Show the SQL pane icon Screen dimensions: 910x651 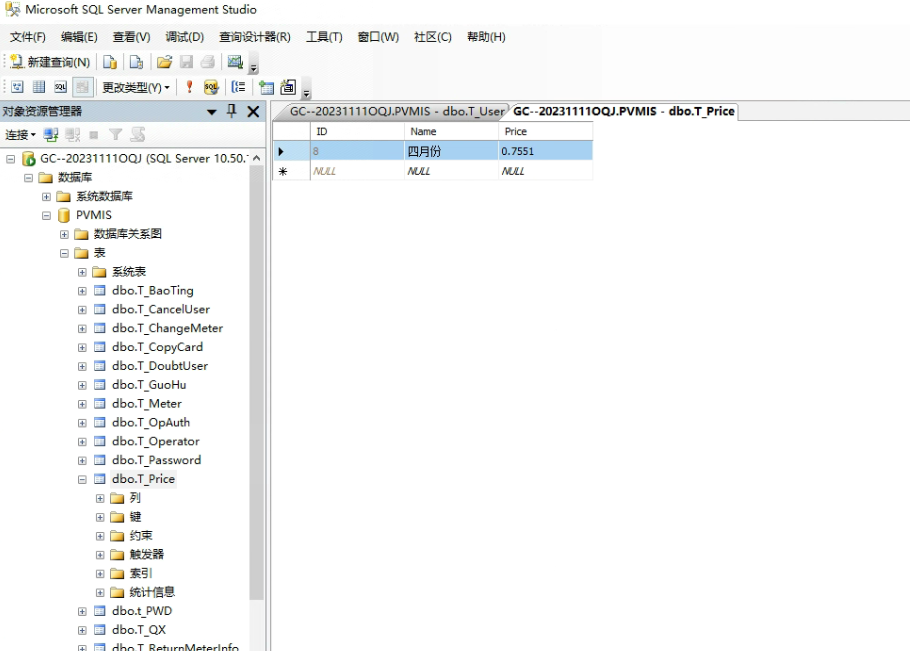(x=60, y=87)
